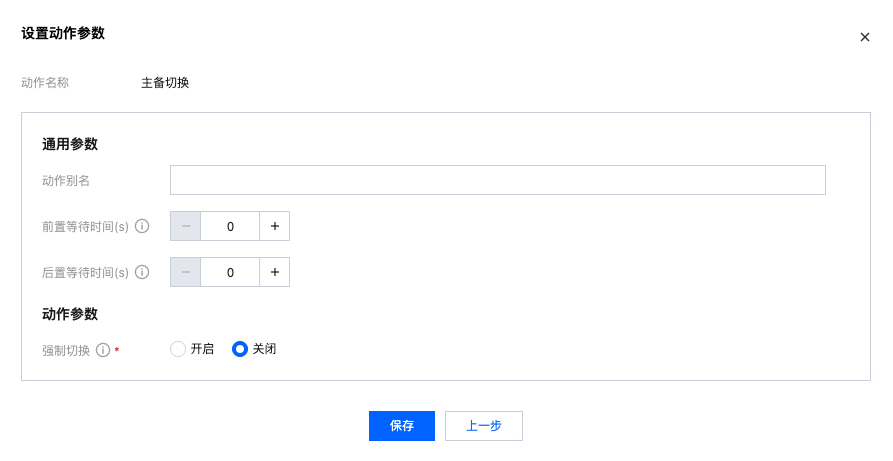Focus the 动作别名 text field
The height and width of the screenshot is (461, 893).
(497, 180)
